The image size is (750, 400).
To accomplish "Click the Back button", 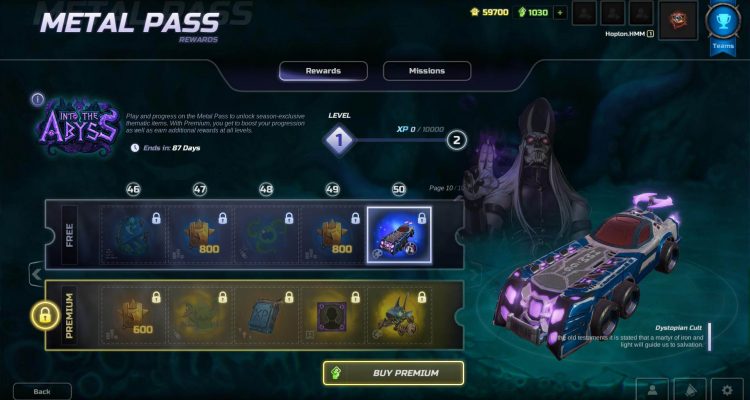I will (x=42, y=391).
